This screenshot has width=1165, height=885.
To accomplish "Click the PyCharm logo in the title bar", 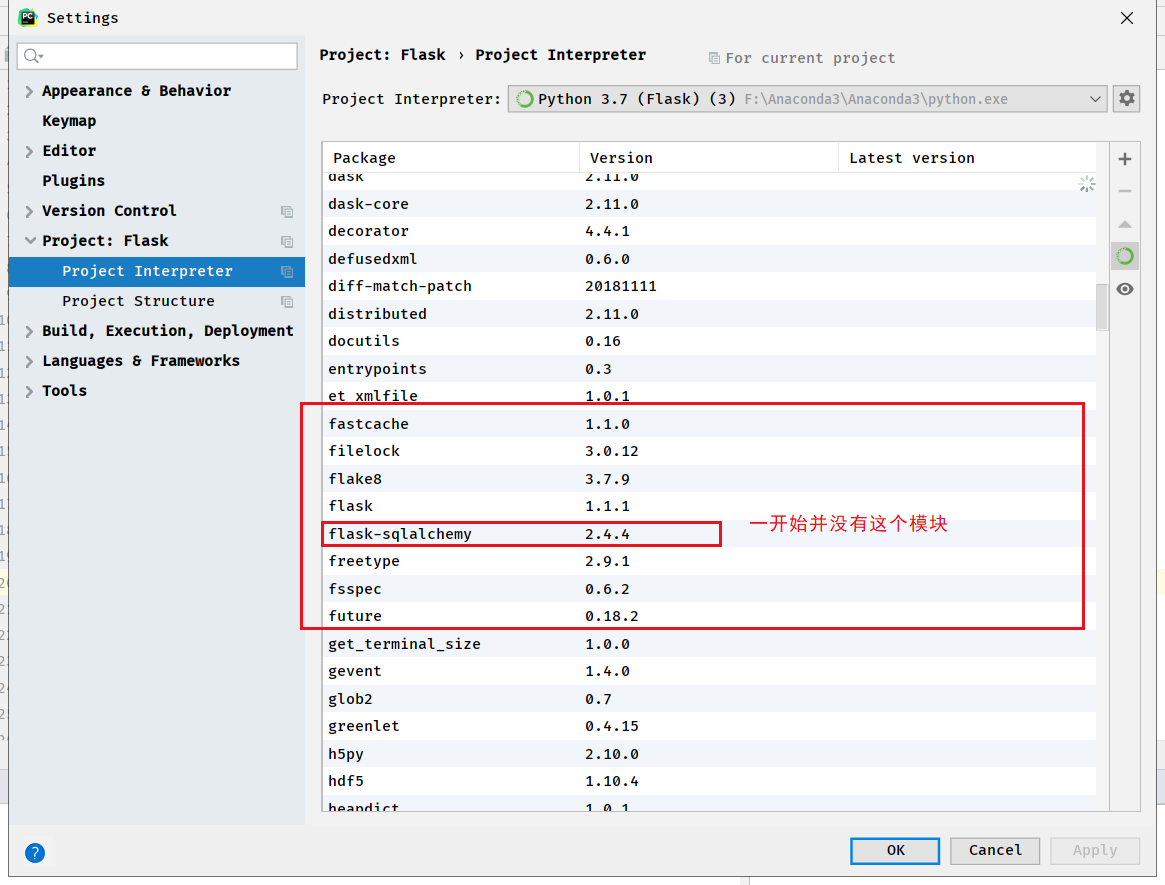I will (x=27, y=17).
